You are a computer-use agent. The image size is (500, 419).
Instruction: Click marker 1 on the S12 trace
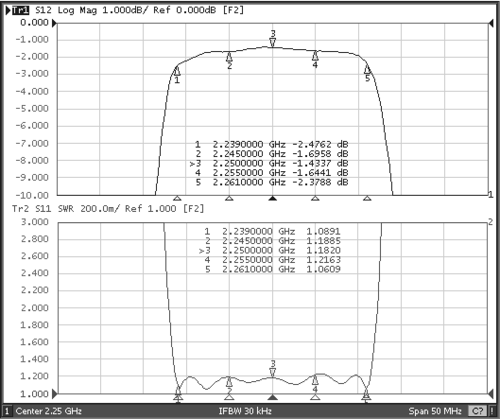177,75
